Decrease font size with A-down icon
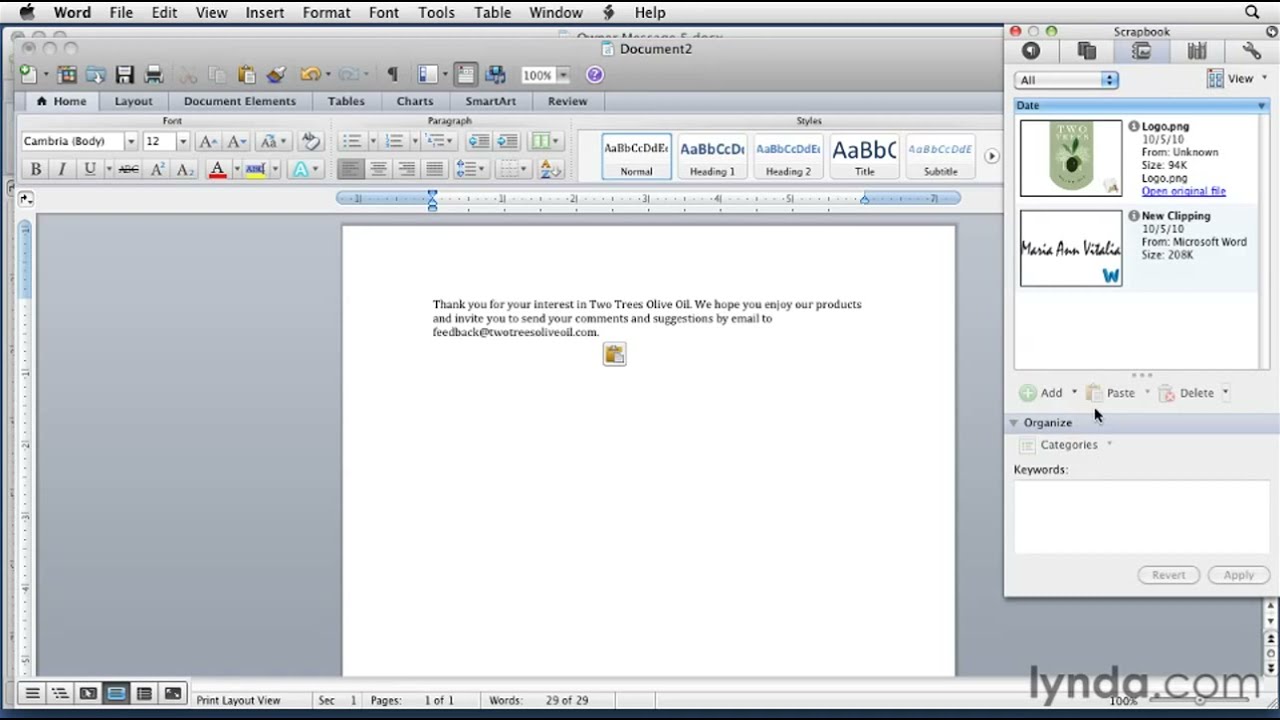This screenshot has height=720, width=1280. click(x=237, y=141)
